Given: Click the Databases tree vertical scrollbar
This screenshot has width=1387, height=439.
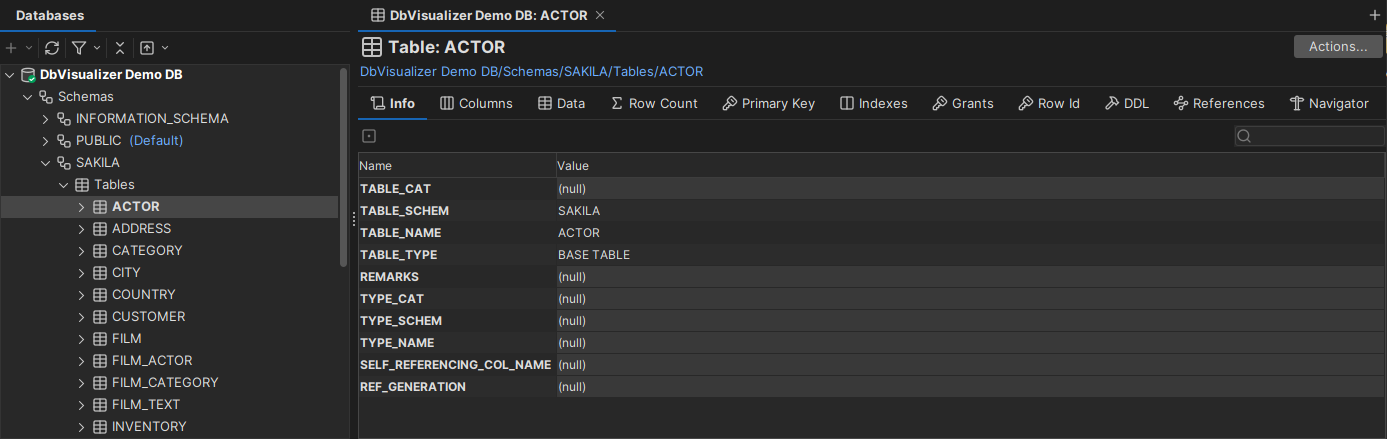Looking at the screenshot, I should click(344, 165).
